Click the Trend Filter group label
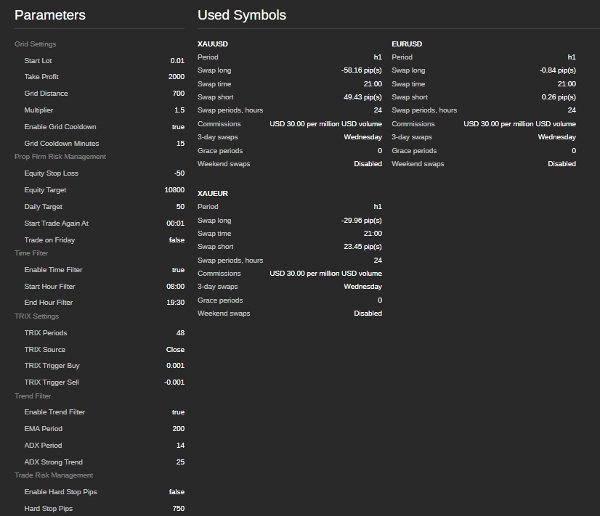This screenshot has width=600, height=516. pyautogui.click(x=33, y=396)
